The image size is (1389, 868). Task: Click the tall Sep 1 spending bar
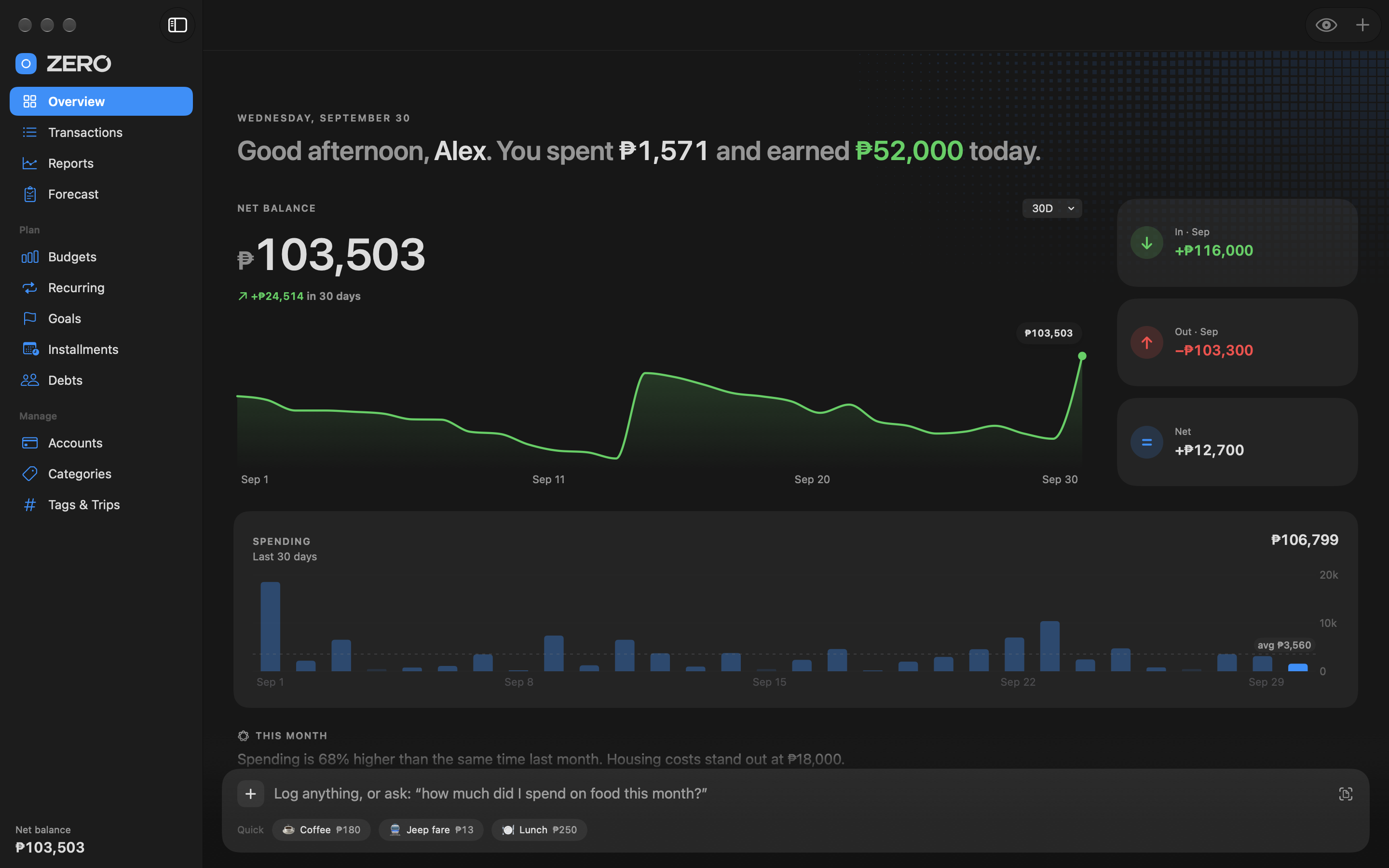pos(271,626)
